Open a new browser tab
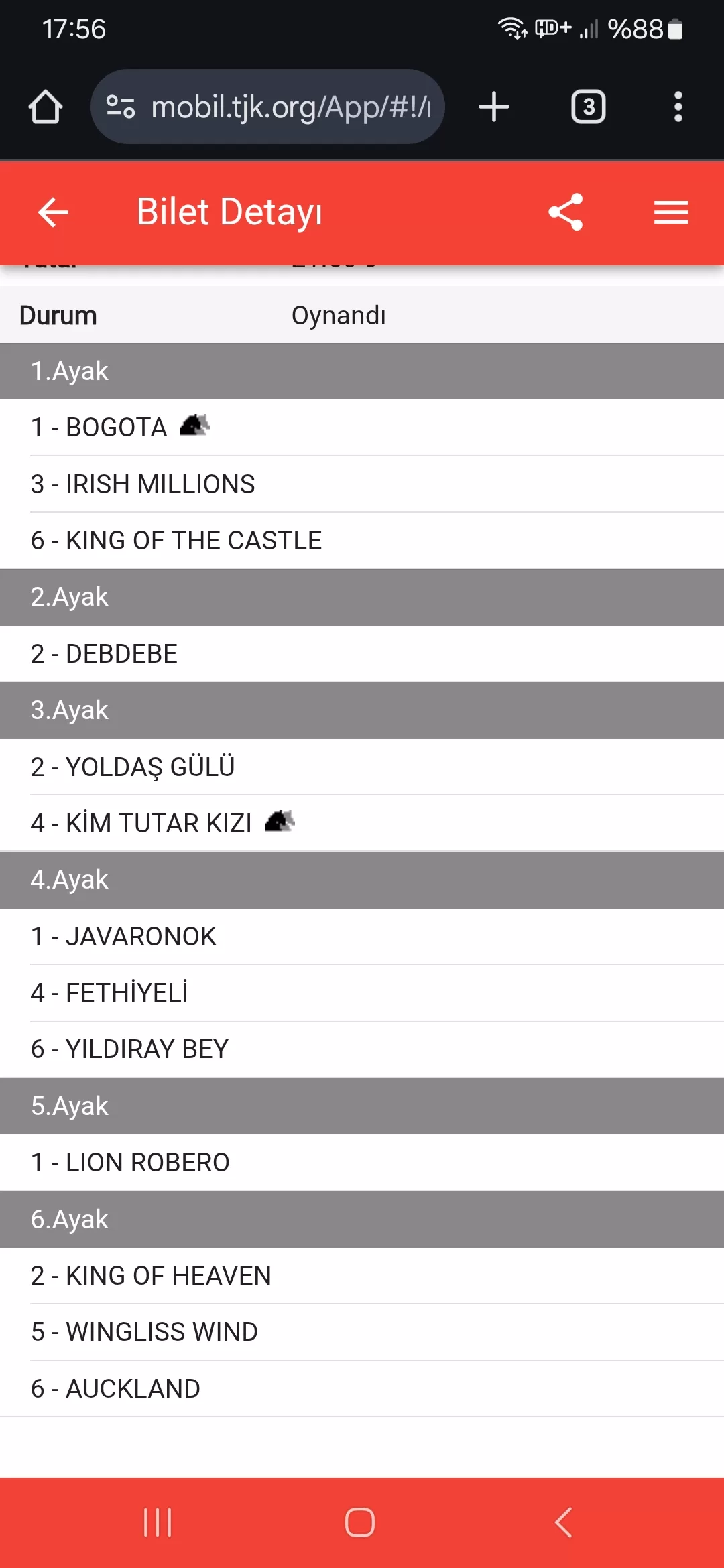 coord(494,107)
